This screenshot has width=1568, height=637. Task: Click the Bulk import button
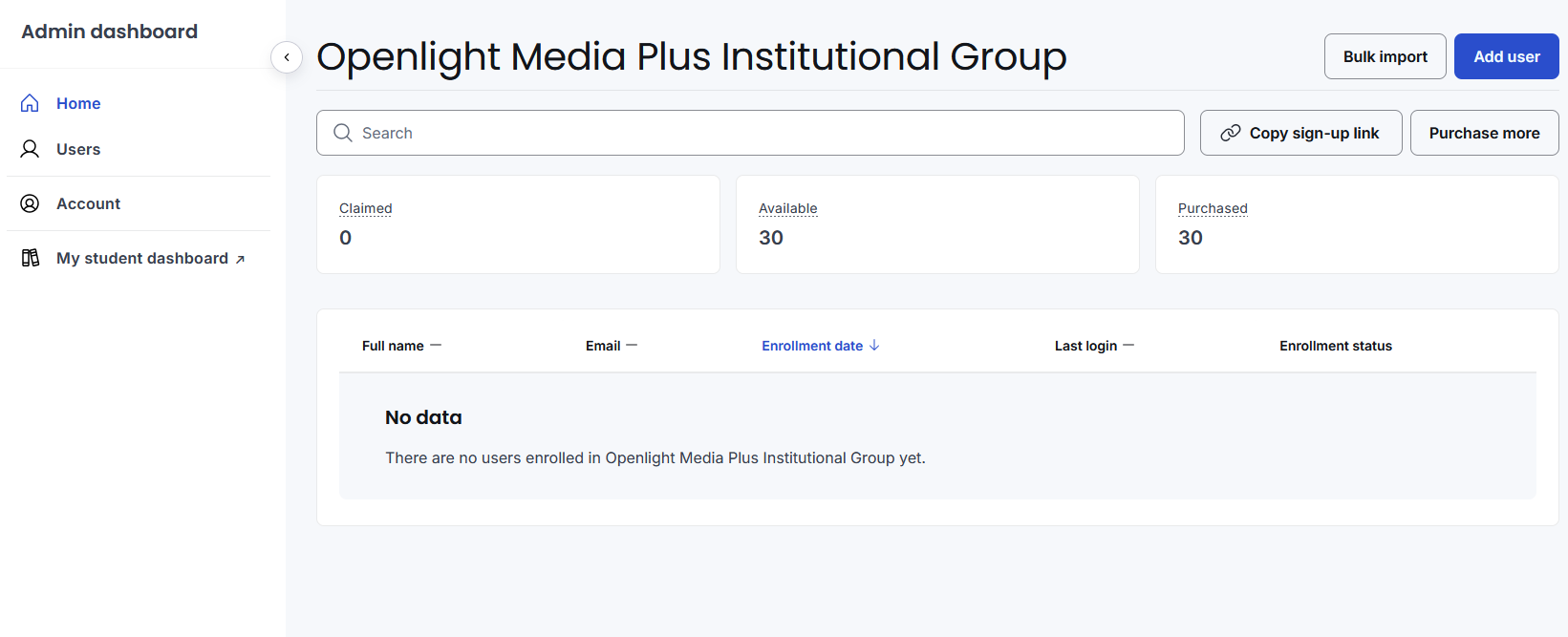click(x=1385, y=56)
